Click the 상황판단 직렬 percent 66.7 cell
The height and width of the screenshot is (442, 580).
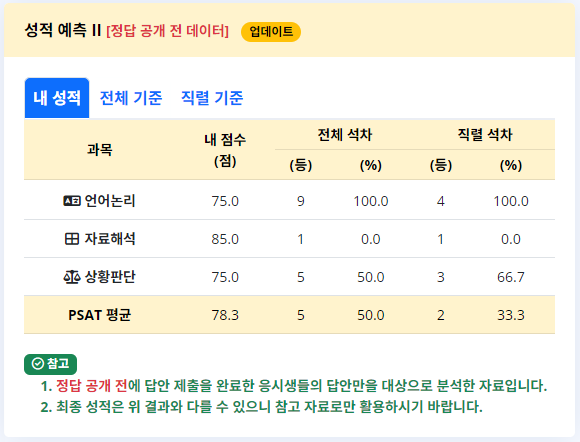(x=511, y=277)
